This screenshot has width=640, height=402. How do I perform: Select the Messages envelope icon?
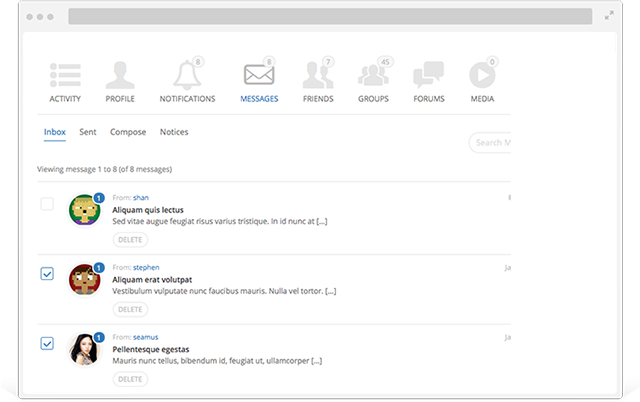tap(259, 76)
